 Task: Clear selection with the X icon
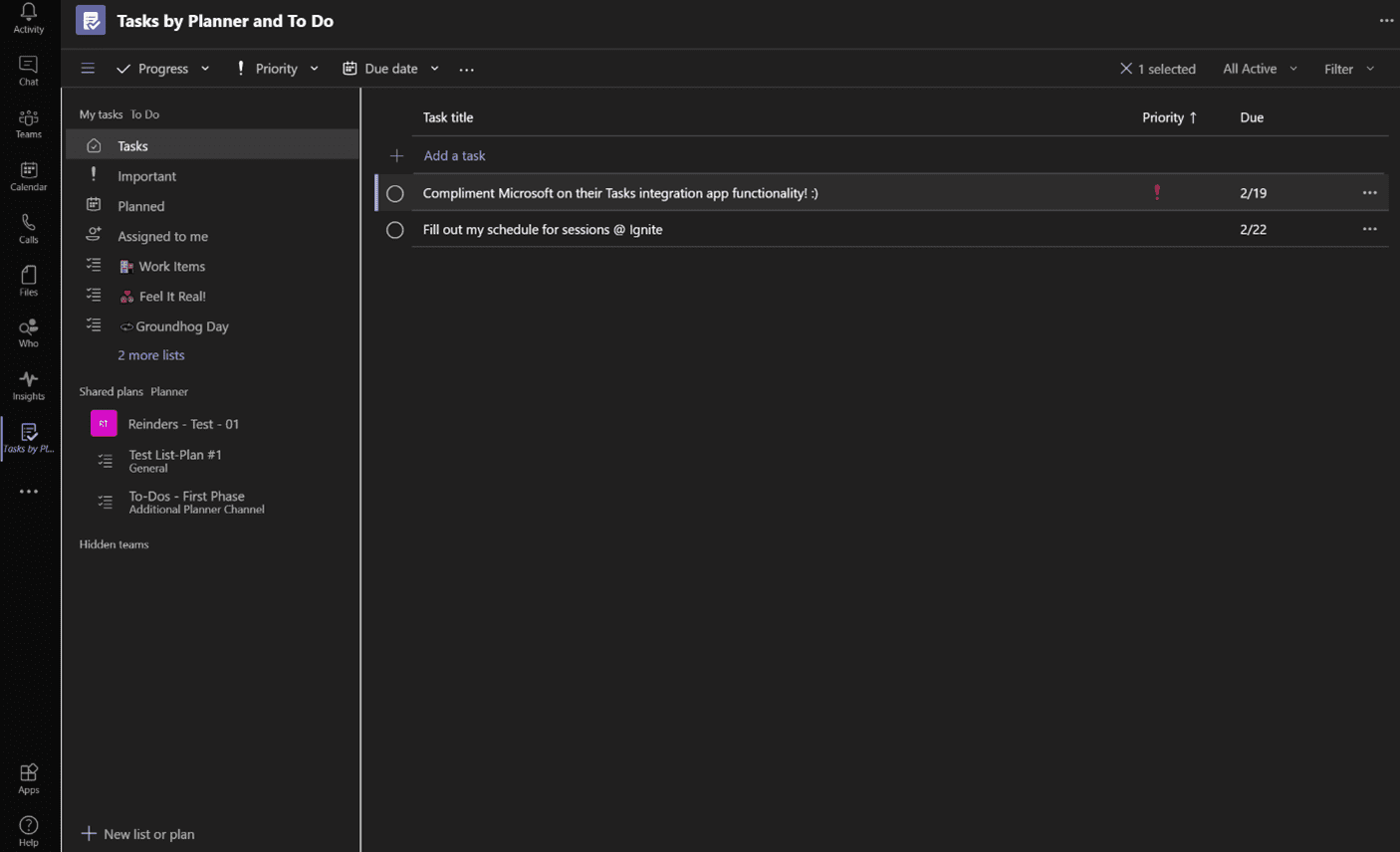(x=1125, y=69)
